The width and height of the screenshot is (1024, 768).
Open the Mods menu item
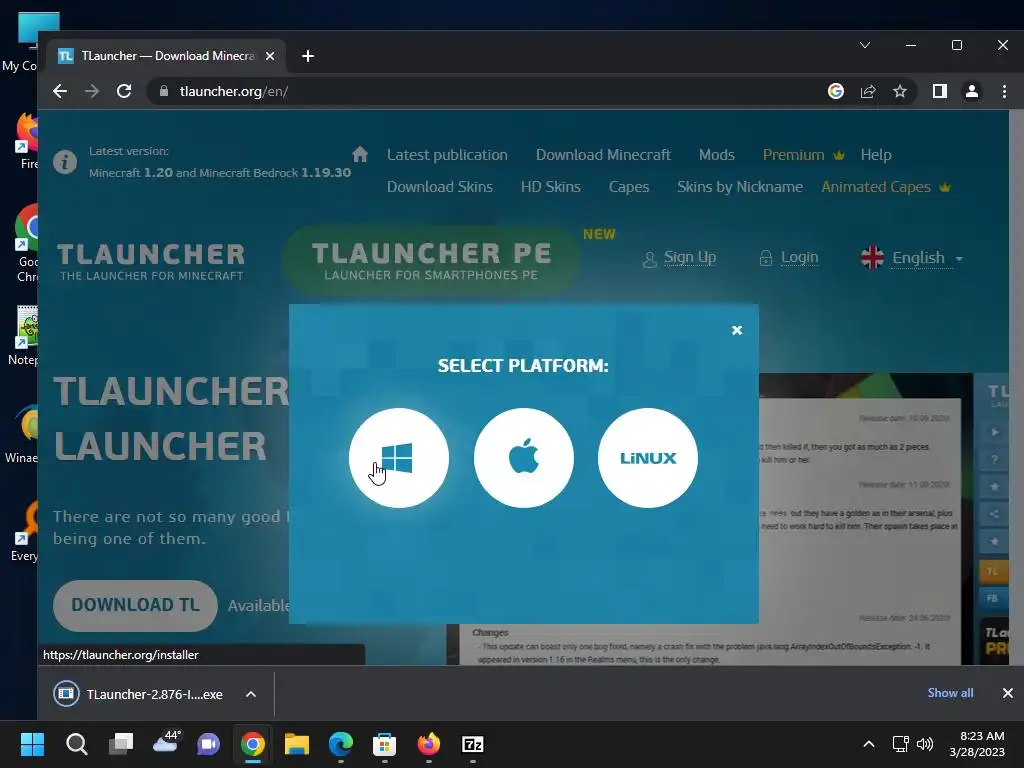tap(716, 155)
